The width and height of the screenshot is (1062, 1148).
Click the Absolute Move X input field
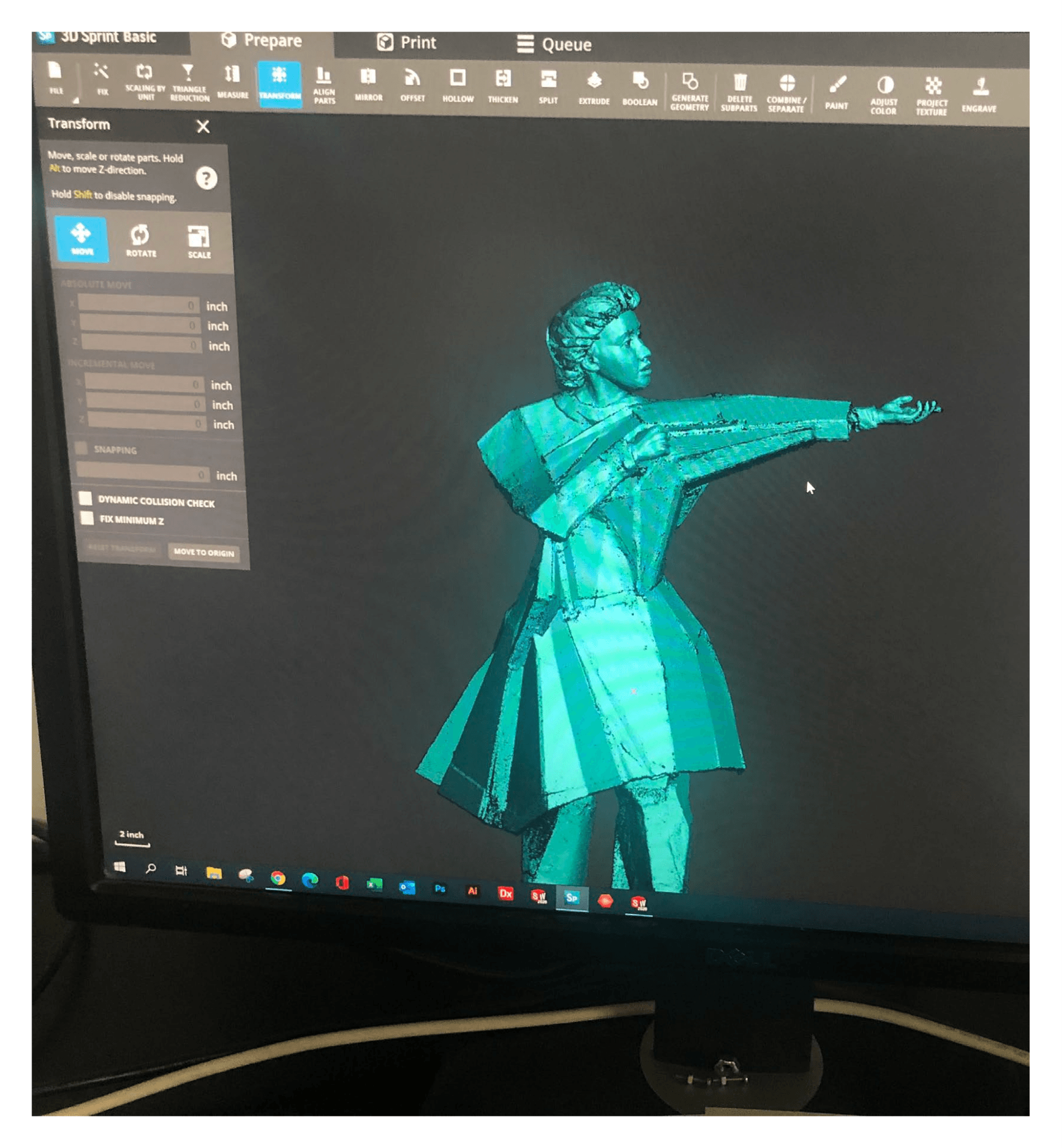[x=138, y=304]
